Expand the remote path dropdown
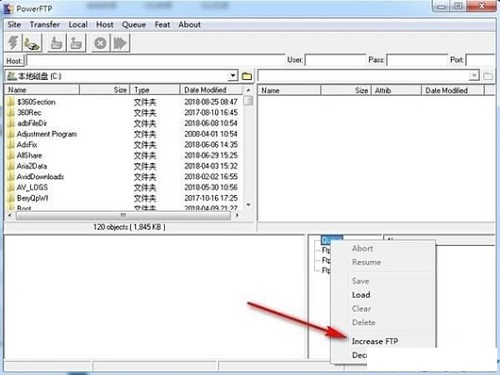The width and height of the screenshot is (500, 375). click(474, 76)
